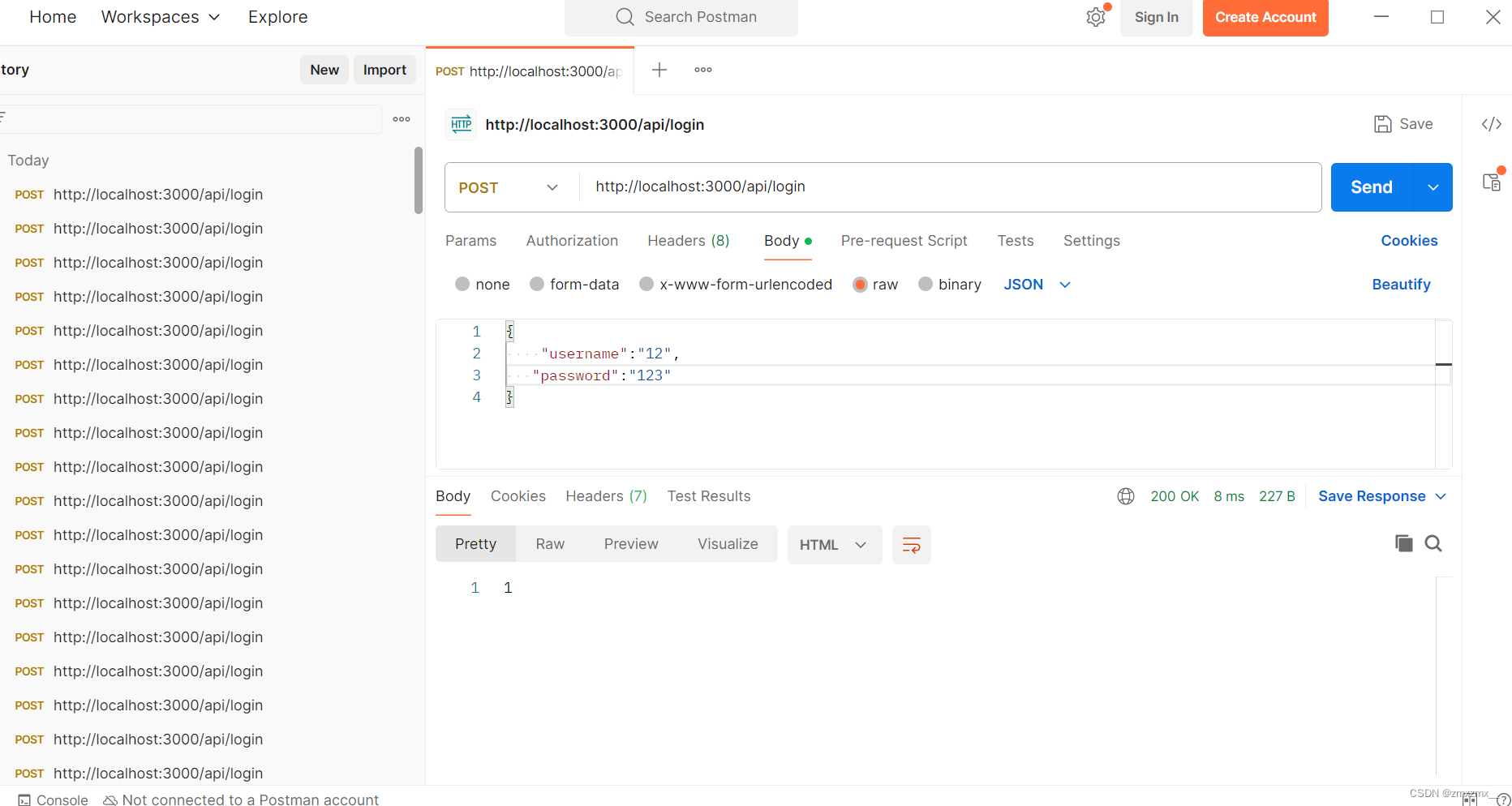Click the history sidebar scrollbar

[419, 180]
